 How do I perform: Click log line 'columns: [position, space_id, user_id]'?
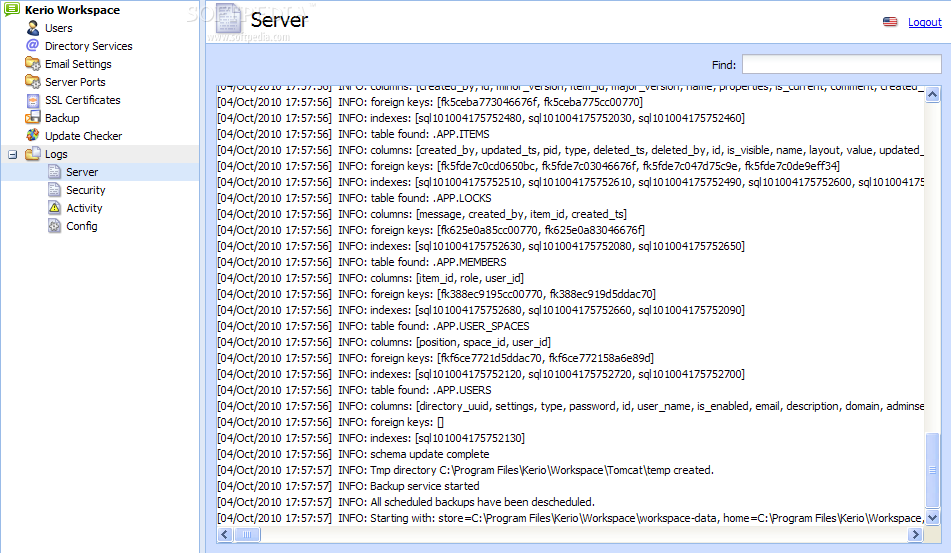(x=384, y=342)
